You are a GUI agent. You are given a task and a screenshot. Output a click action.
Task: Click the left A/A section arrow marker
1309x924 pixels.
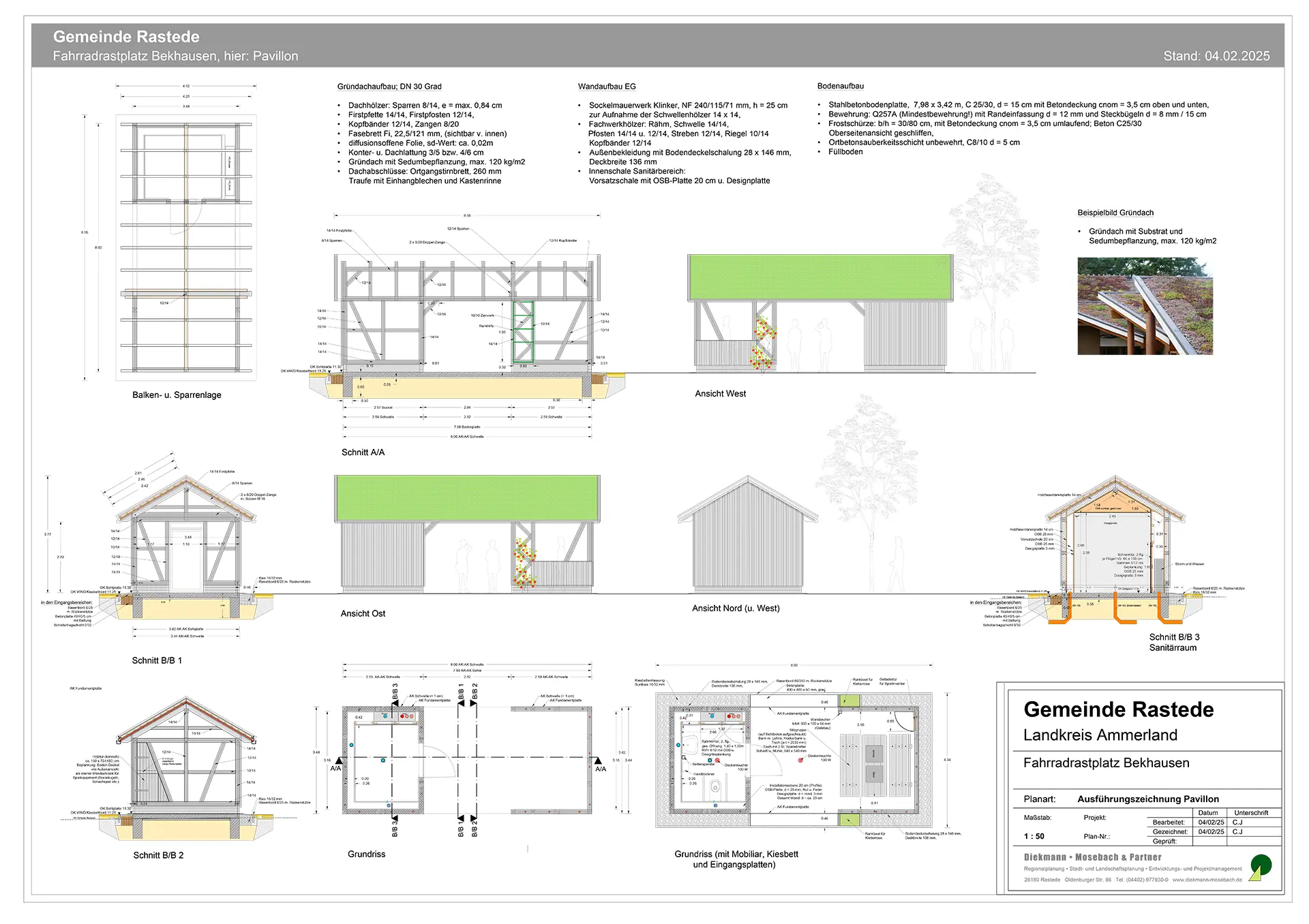(338, 760)
